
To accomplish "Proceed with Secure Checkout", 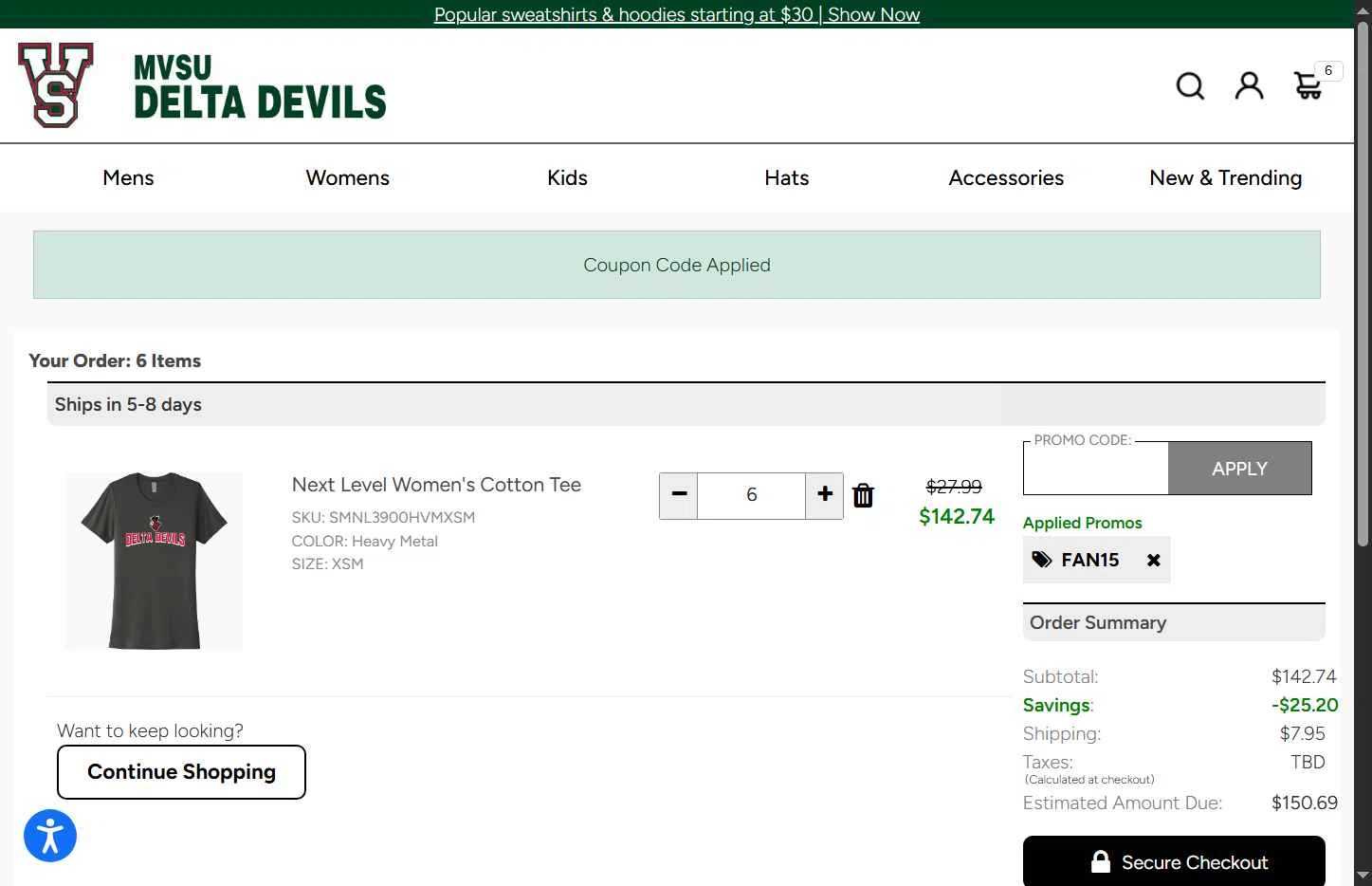I will pos(1174,861).
